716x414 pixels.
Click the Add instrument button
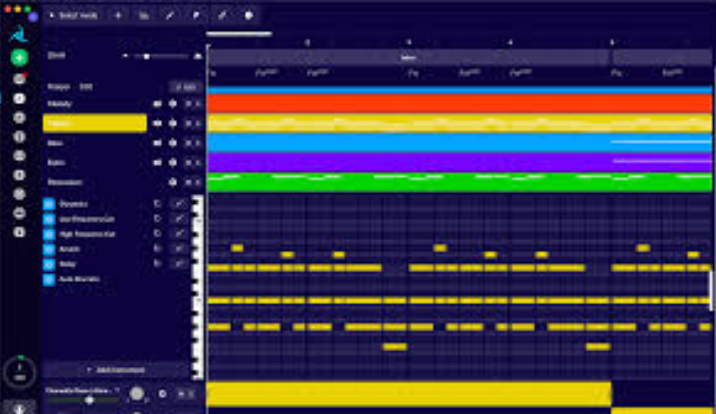tap(116, 370)
